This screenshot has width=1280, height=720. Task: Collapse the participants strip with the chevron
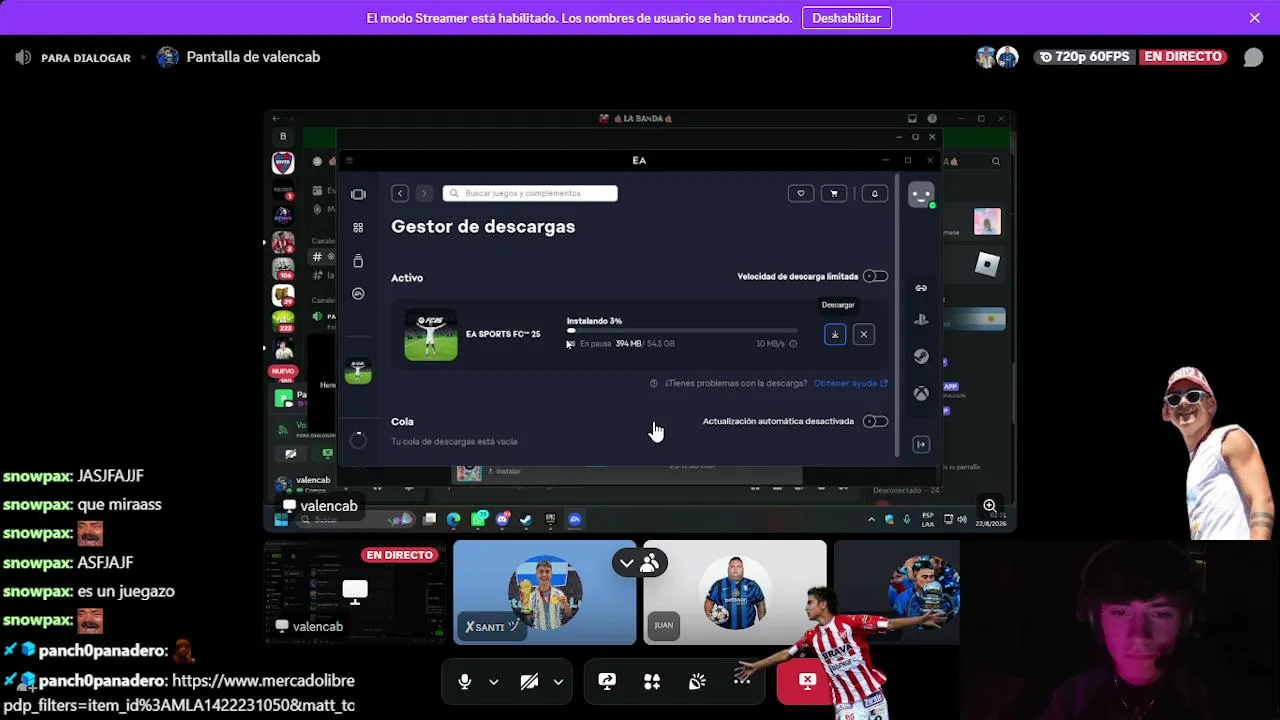[627, 563]
